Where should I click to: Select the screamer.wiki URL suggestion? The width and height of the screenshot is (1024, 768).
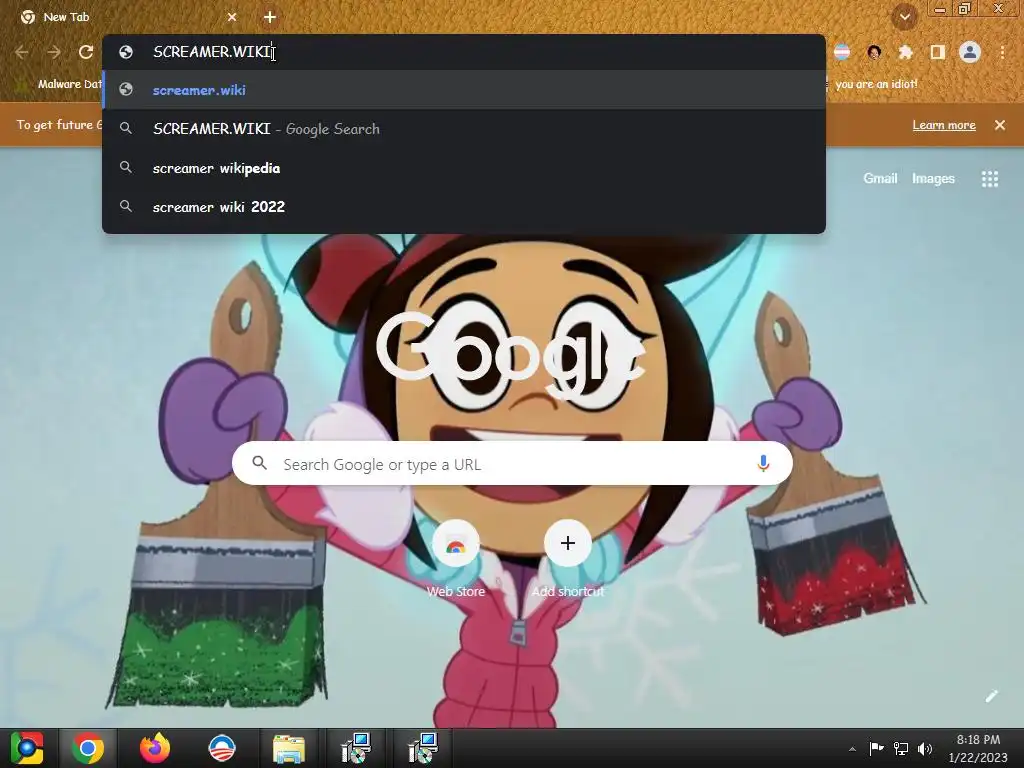coord(464,90)
